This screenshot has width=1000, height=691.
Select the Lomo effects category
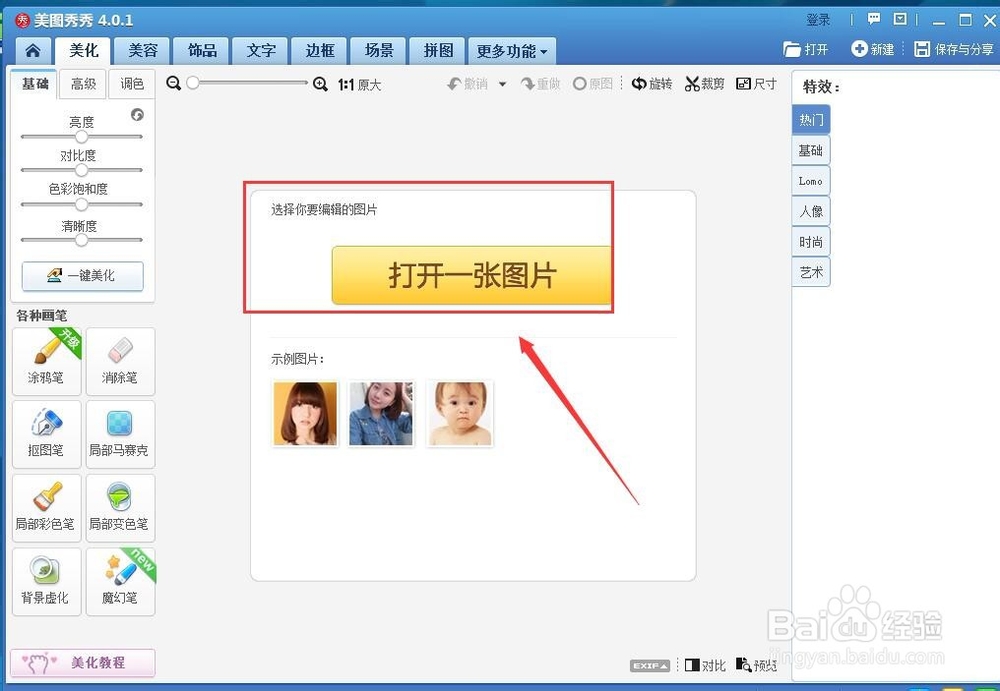coord(811,181)
